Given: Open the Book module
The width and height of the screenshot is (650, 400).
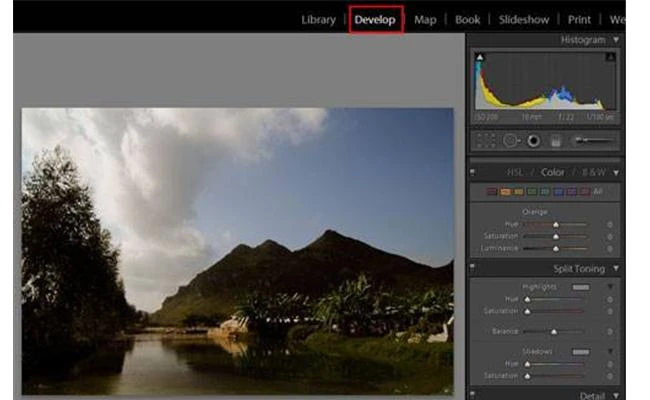Looking at the screenshot, I should pyautogui.click(x=467, y=19).
